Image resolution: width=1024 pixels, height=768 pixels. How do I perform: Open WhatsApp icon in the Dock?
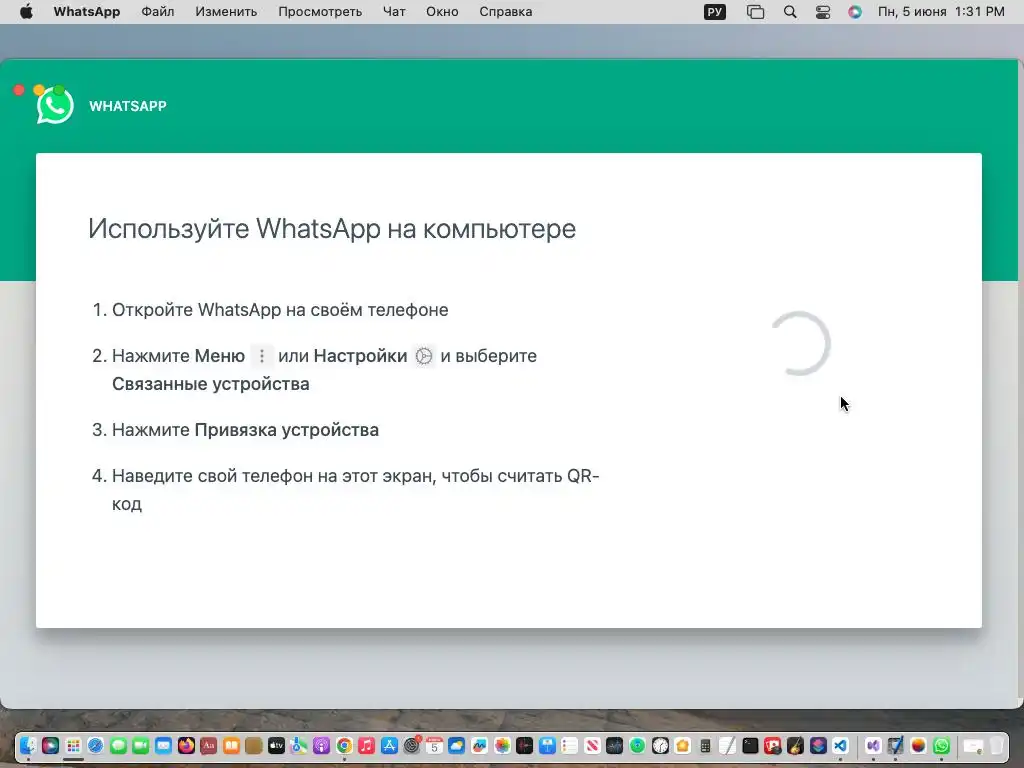941,745
